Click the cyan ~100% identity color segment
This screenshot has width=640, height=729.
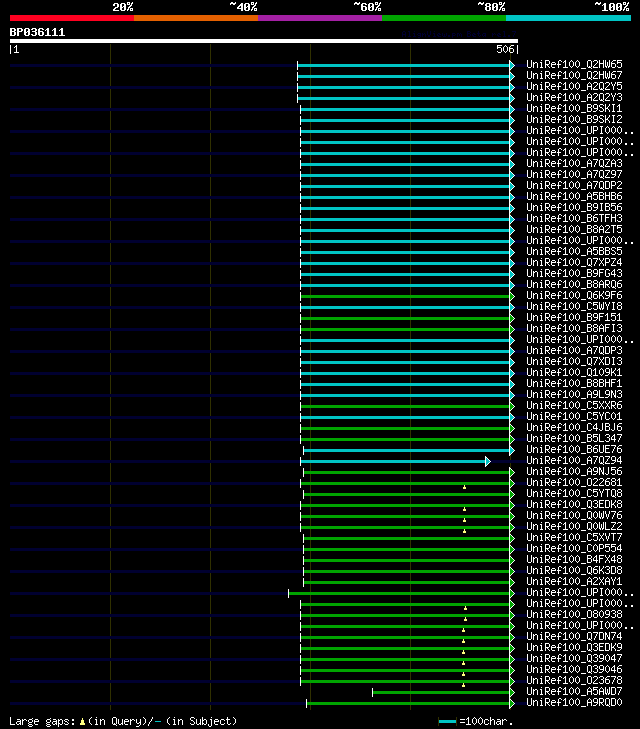[568, 18]
